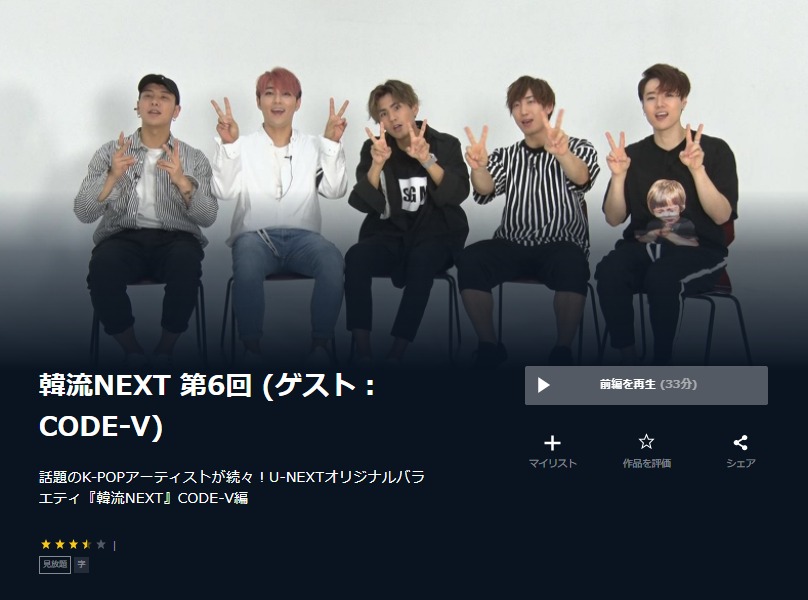Click the member wearing a black cap
This screenshot has width=808, height=600.
(x=147, y=216)
